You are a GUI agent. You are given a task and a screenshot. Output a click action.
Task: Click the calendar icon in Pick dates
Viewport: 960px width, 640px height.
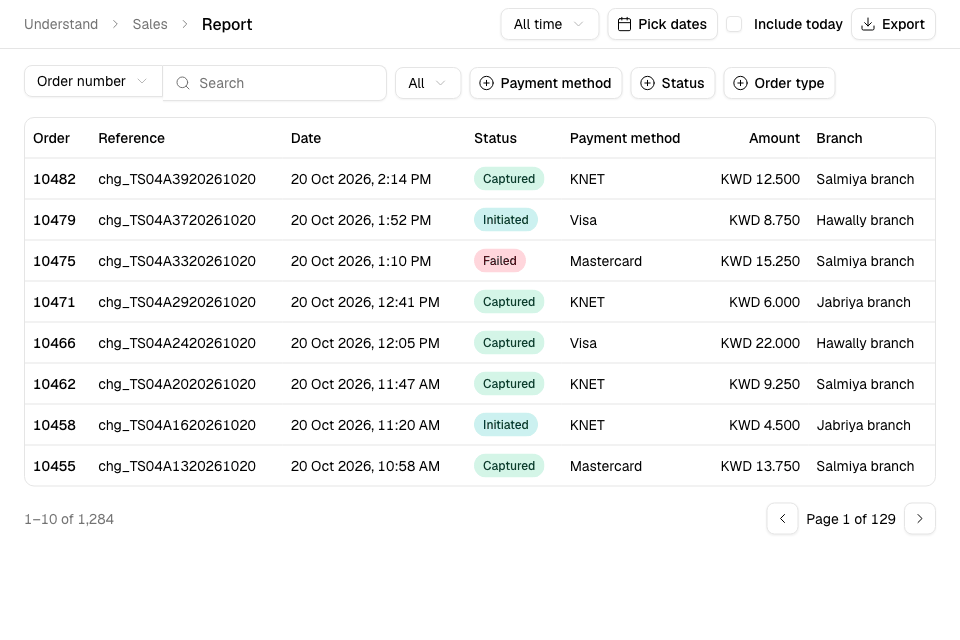tap(624, 24)
